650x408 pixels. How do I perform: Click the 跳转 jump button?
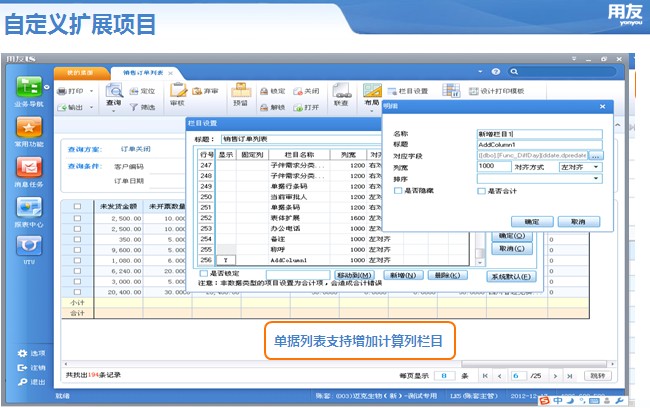pos(597,376)
